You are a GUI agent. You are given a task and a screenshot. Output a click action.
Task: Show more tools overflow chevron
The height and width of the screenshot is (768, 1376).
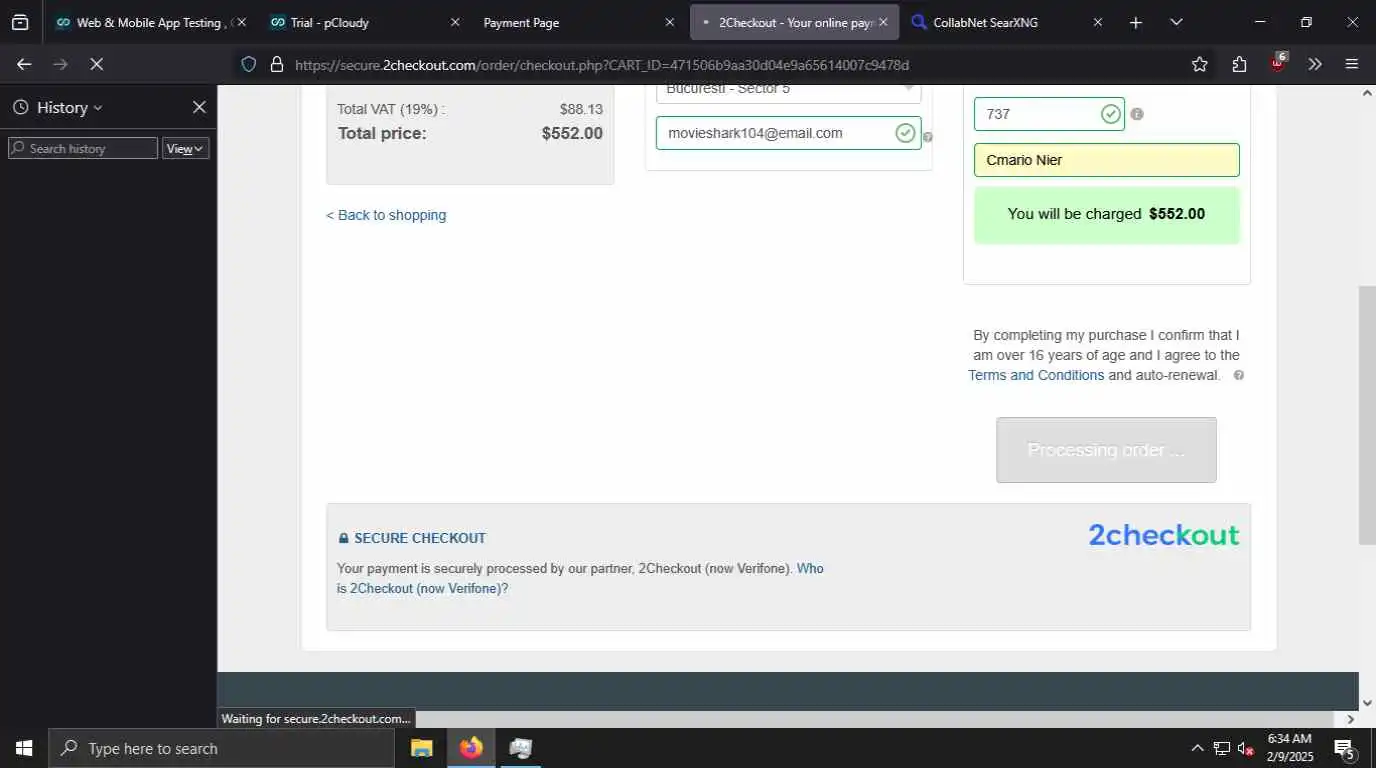coord(1315,64)
